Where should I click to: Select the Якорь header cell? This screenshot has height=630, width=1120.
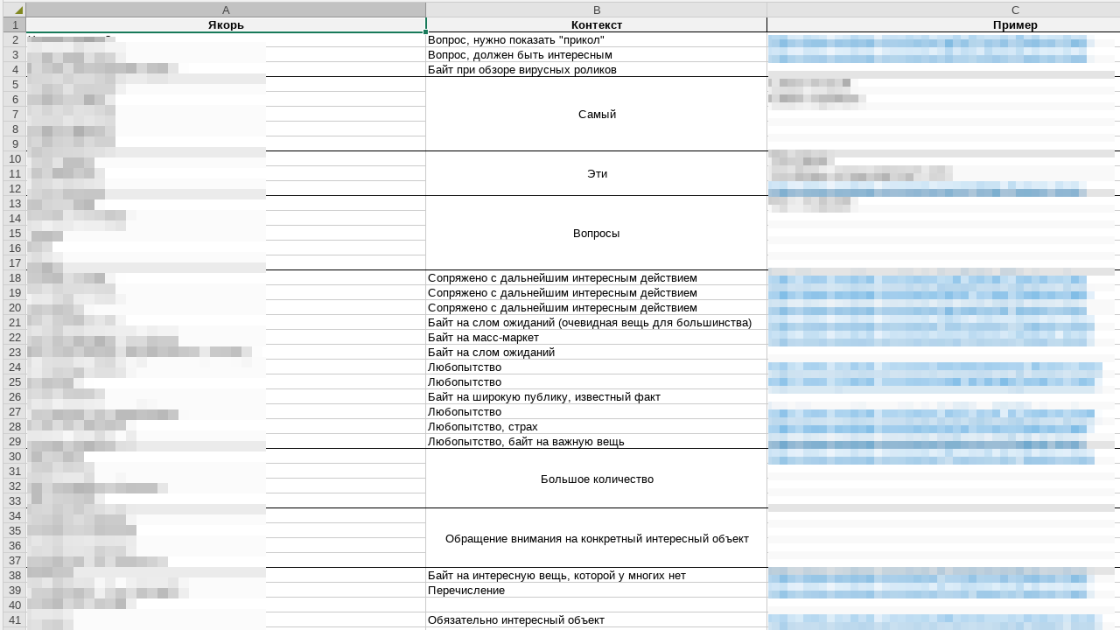click(x=226, y=25)
